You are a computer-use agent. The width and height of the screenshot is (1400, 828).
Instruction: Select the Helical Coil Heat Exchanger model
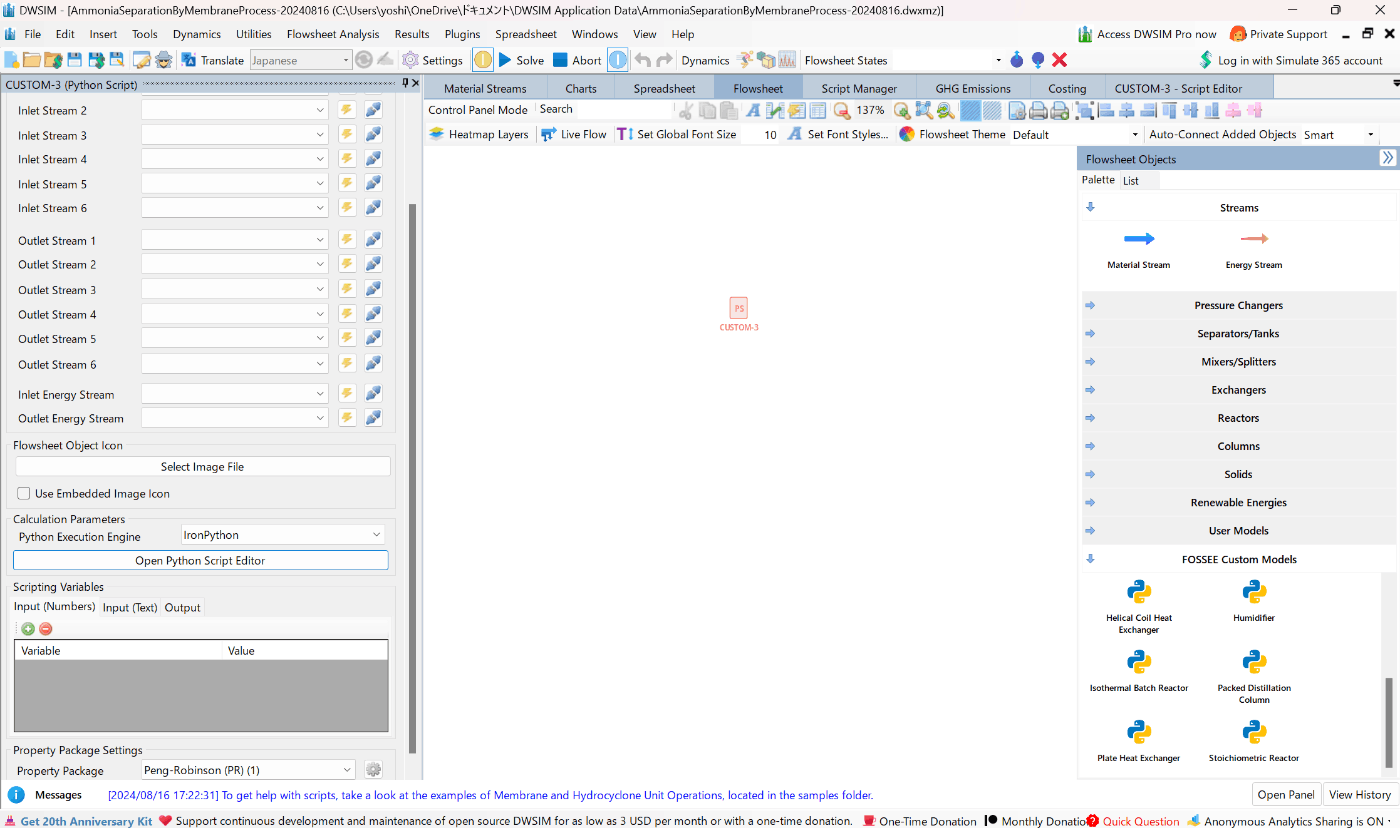tap(1139, 606)
